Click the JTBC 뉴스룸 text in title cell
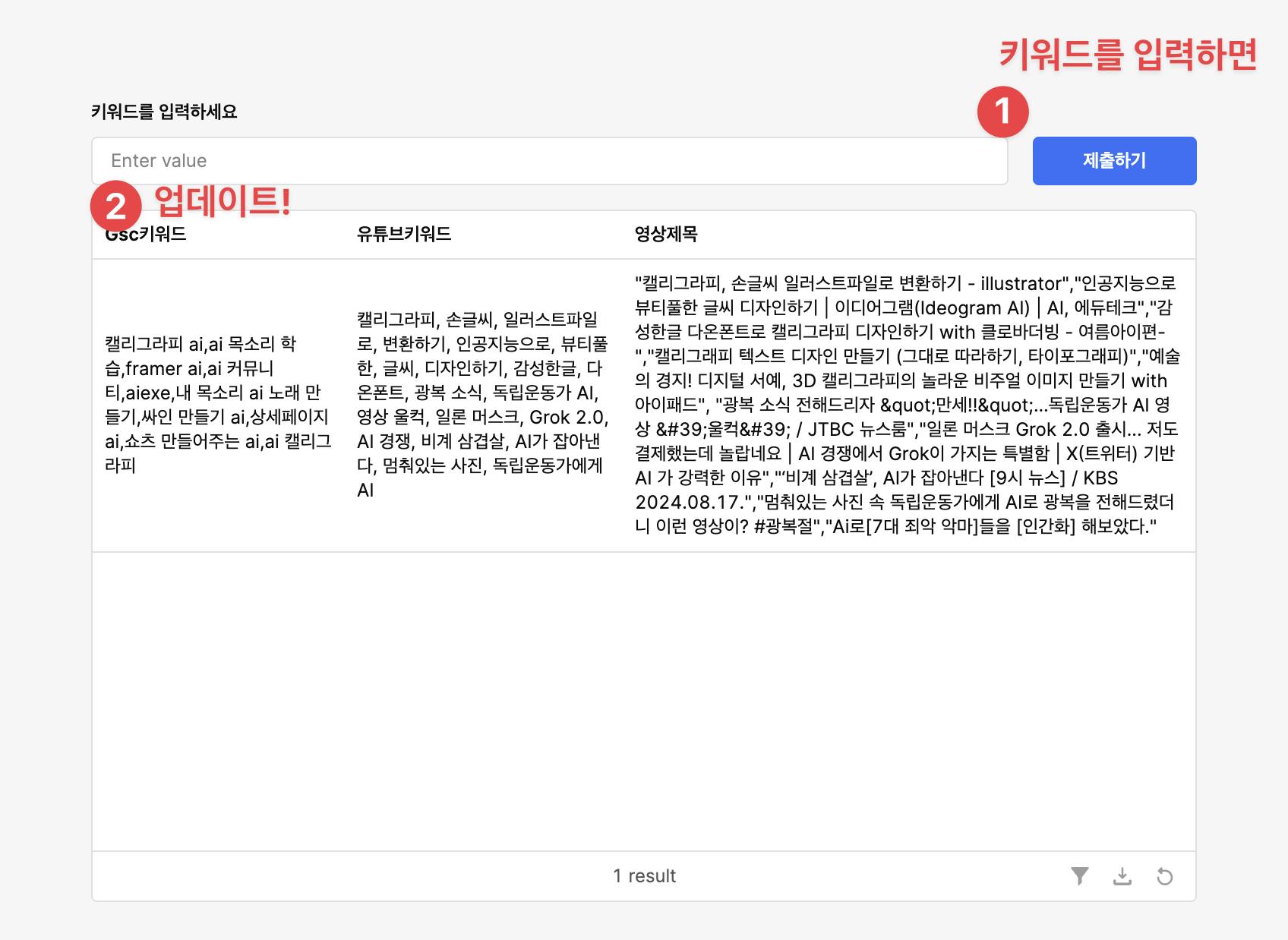Screen dimensions: 1288x940 coord(857,430)
